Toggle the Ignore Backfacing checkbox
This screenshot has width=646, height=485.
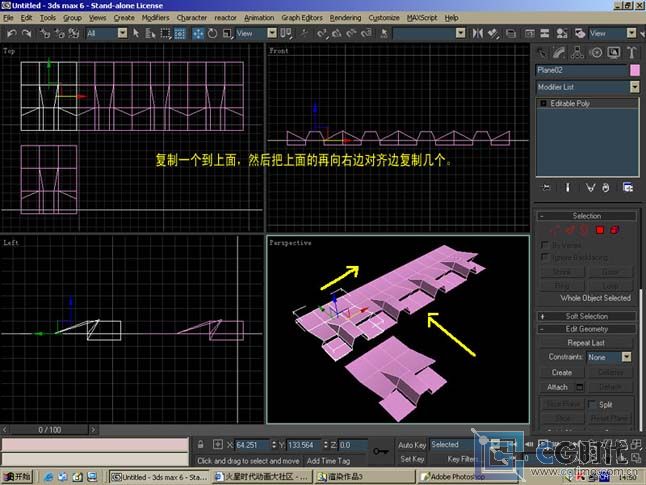545,257
